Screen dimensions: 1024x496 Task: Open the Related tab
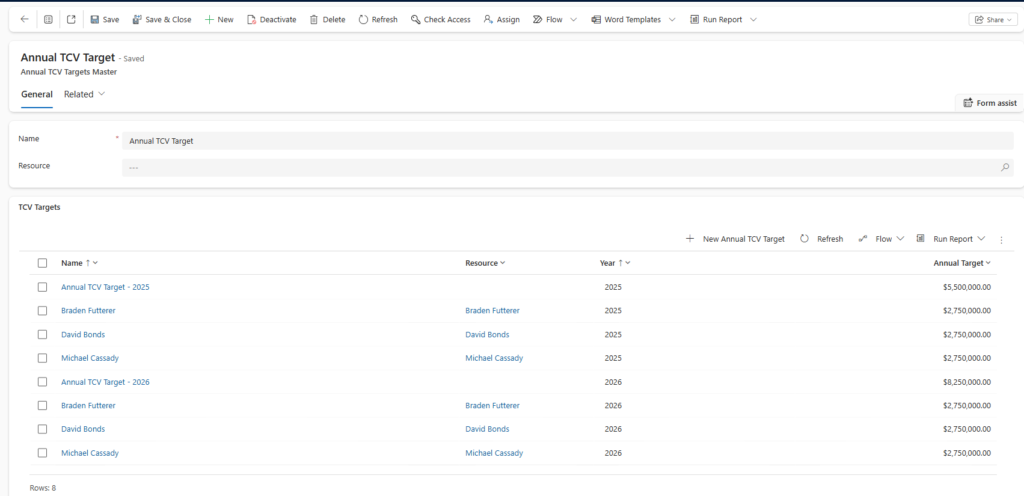tap(84, 94)
